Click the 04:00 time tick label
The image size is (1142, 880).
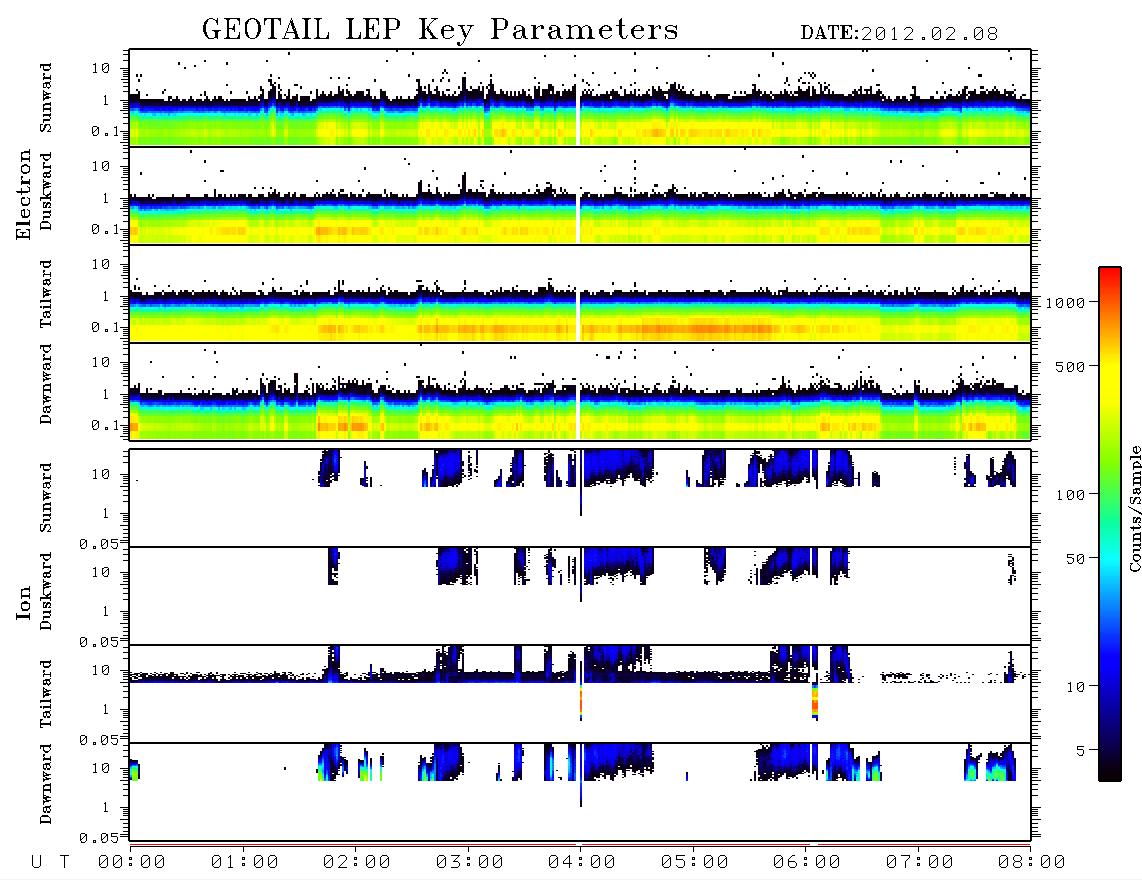(x=582, y=863)
